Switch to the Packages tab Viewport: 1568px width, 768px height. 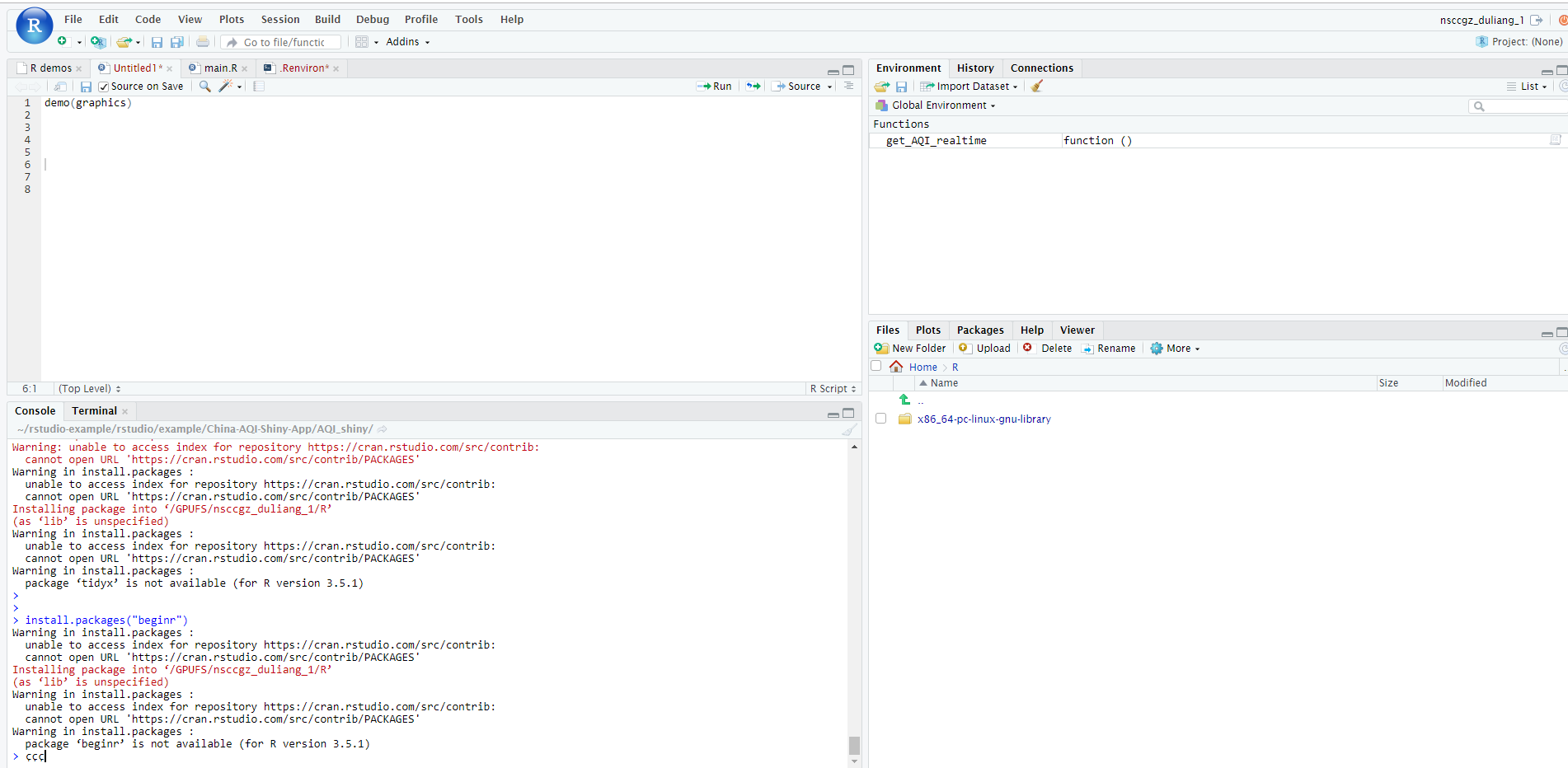click(980, 330)
